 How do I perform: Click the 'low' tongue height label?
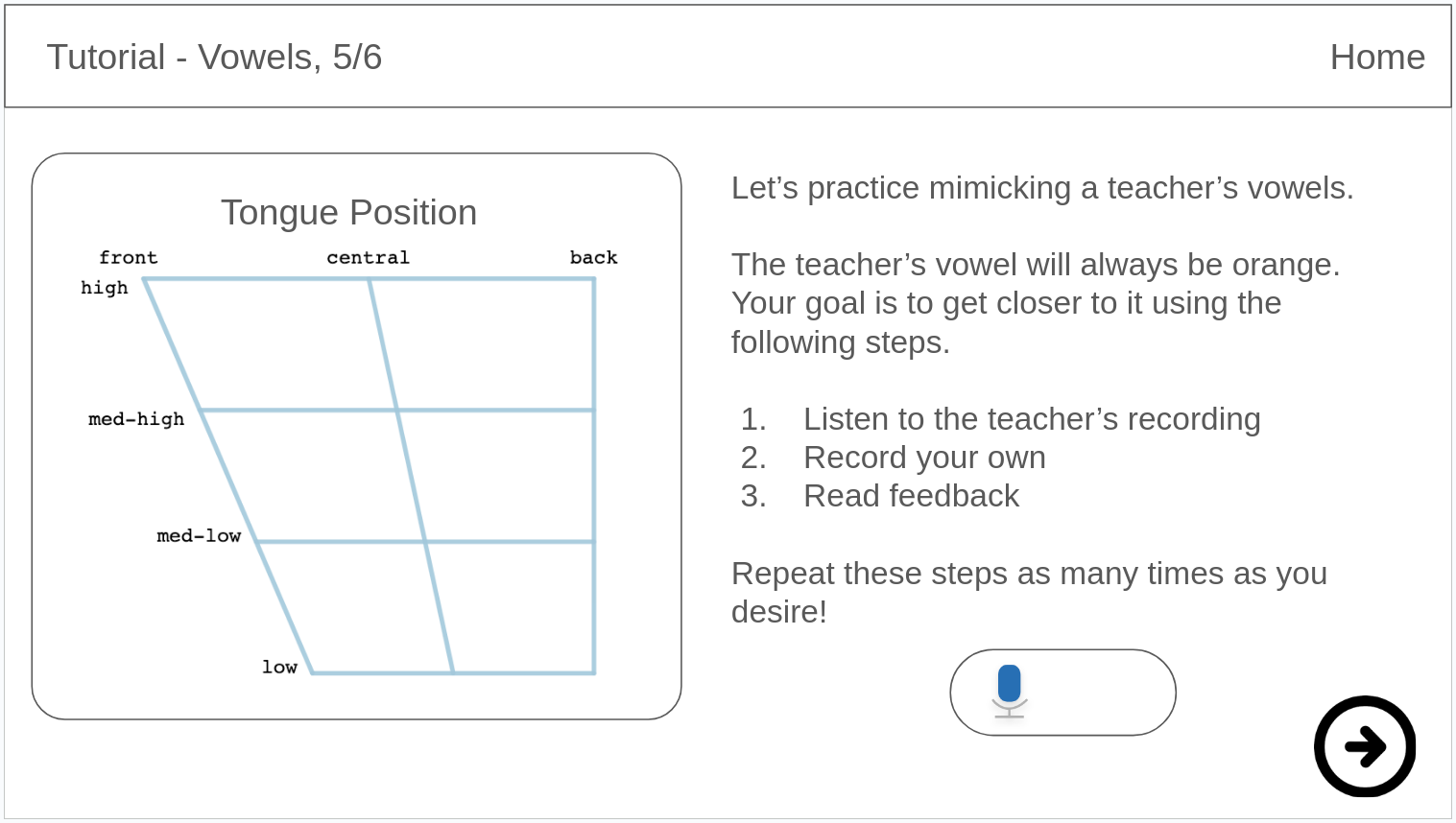coord(279,667)
